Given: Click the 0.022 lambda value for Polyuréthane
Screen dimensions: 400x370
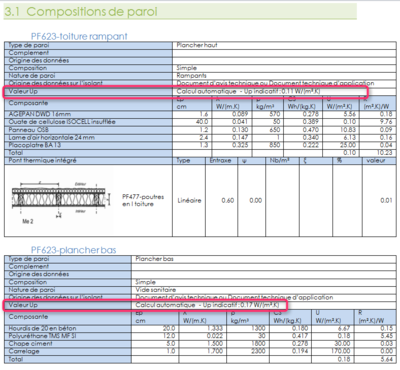Looking at the screenshot, I should tap(215, 336).
